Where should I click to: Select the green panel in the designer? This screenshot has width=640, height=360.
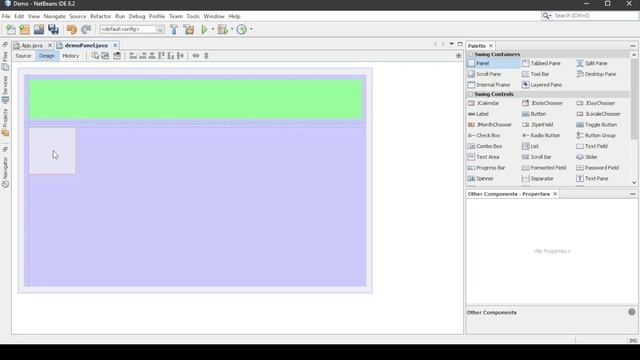(196, 99)
